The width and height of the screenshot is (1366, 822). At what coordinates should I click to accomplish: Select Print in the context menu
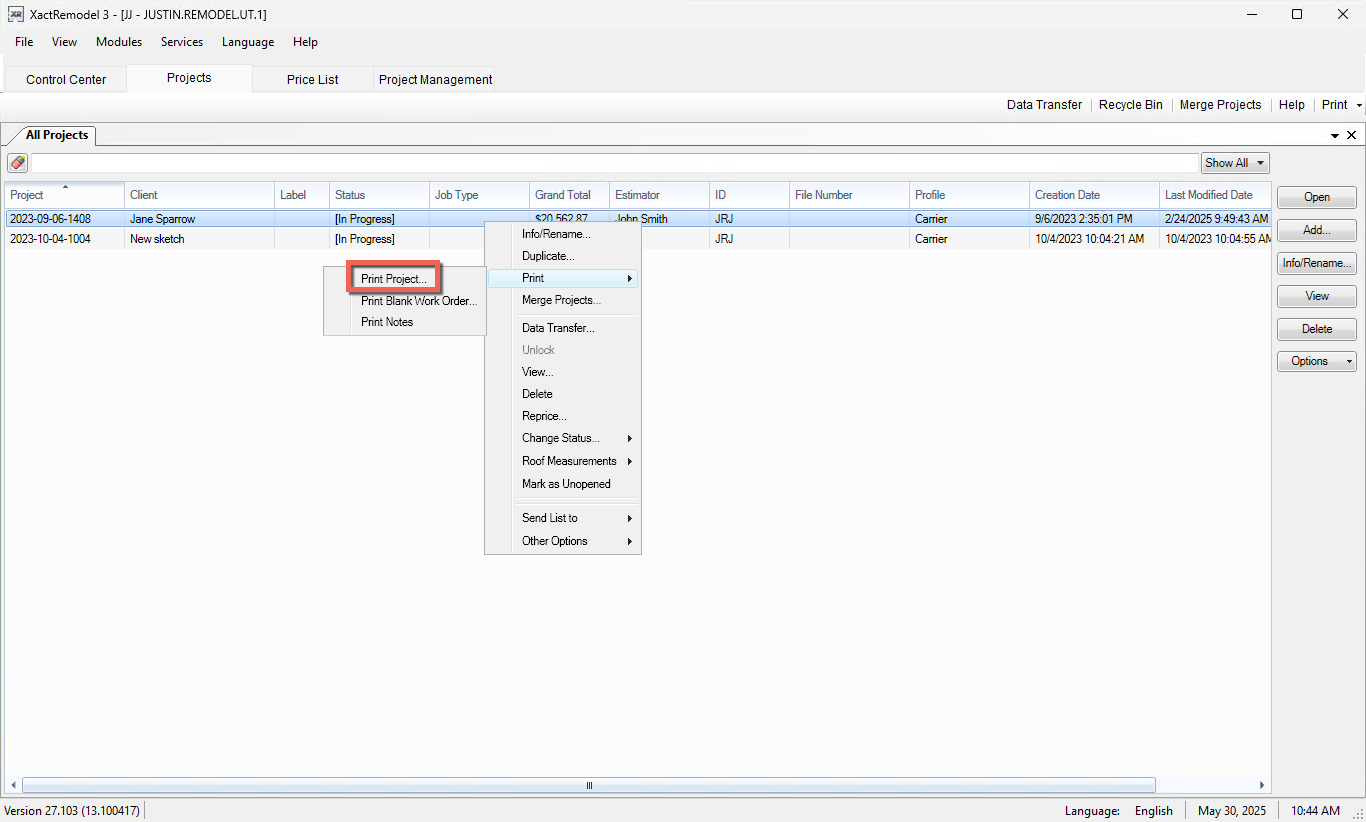click(x=563, y=278)
